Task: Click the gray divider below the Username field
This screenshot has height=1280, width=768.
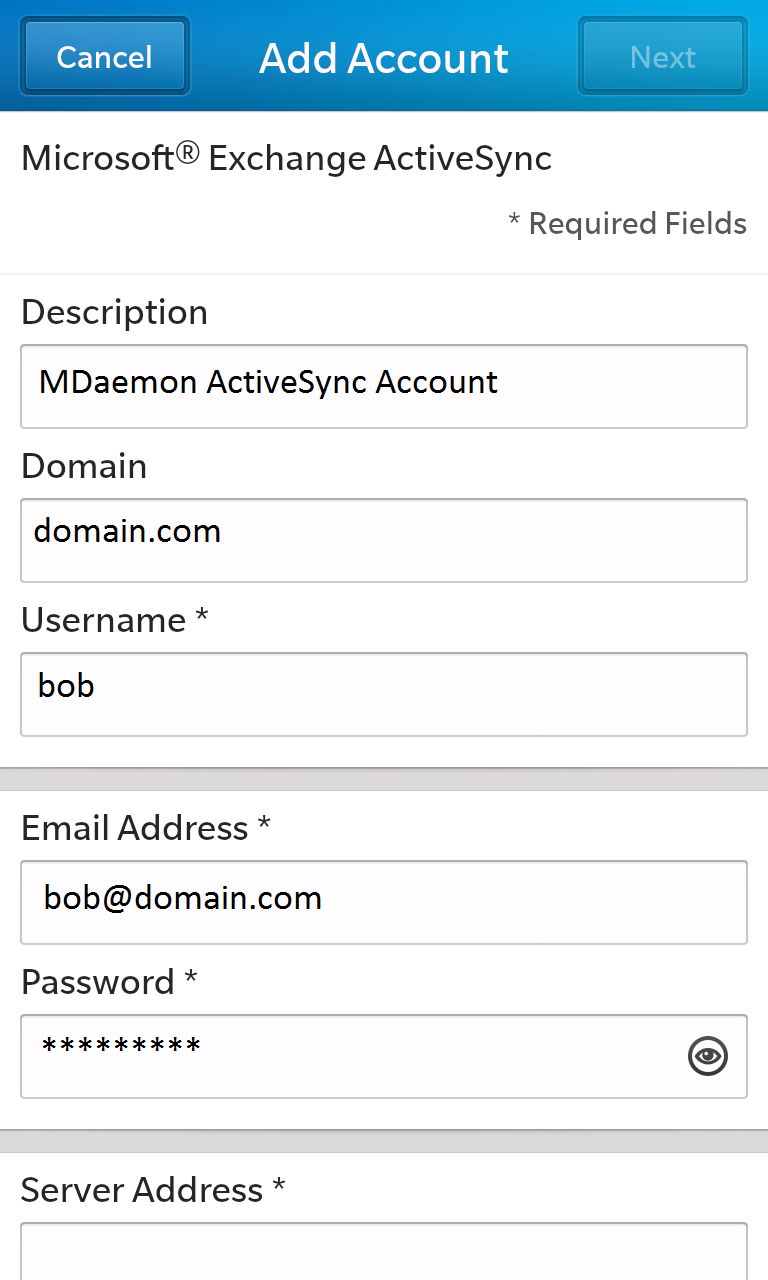Action: [384, 779]
